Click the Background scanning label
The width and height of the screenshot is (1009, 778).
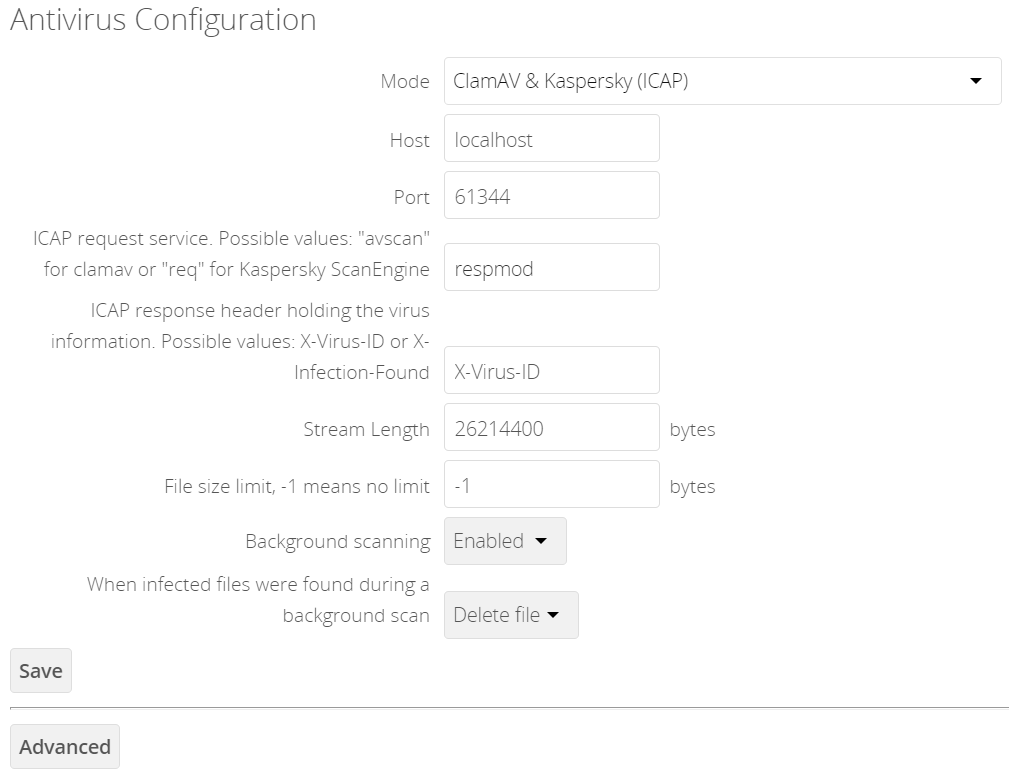point(337,541)
